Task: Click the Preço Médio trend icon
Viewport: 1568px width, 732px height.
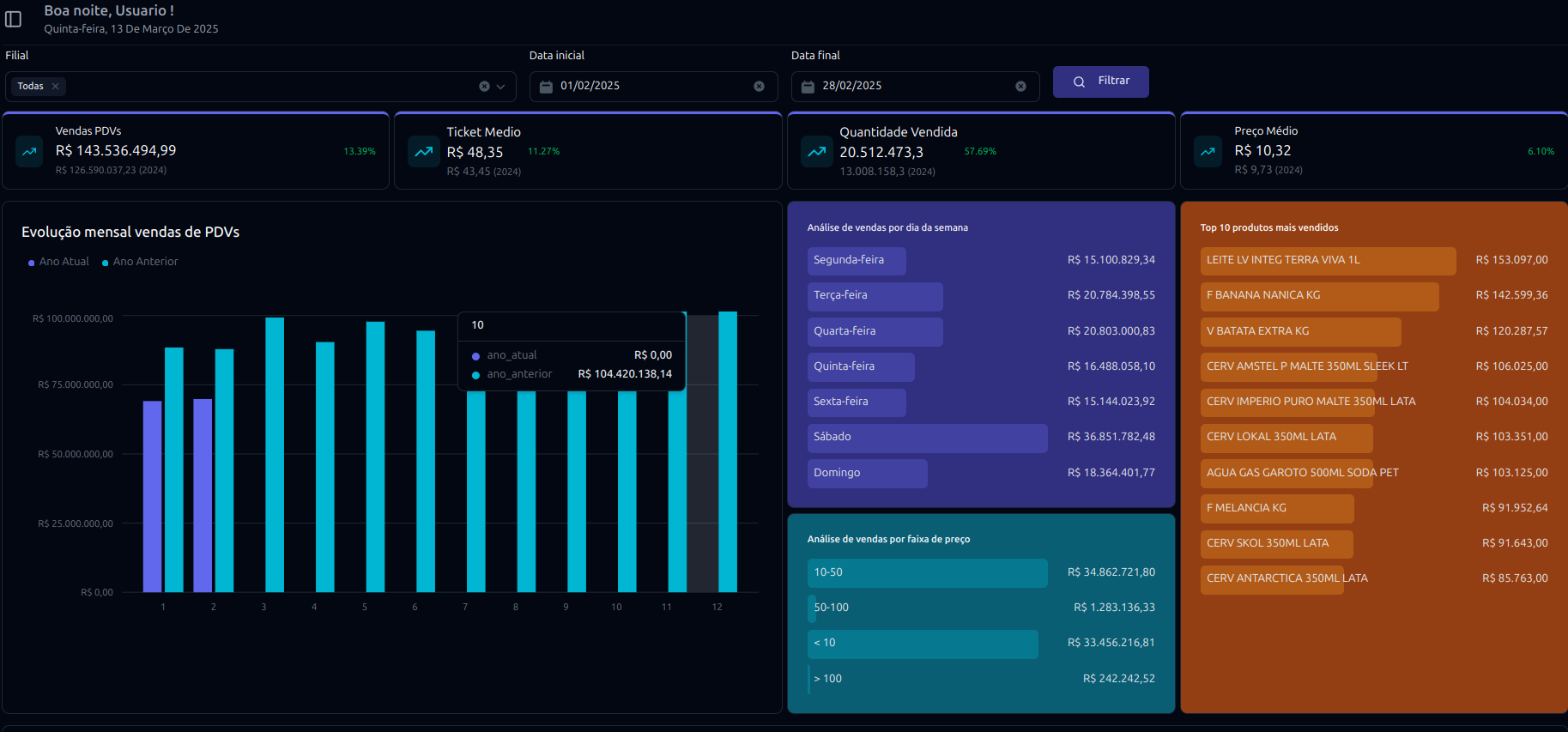Action: click(x=1208, y=152)
